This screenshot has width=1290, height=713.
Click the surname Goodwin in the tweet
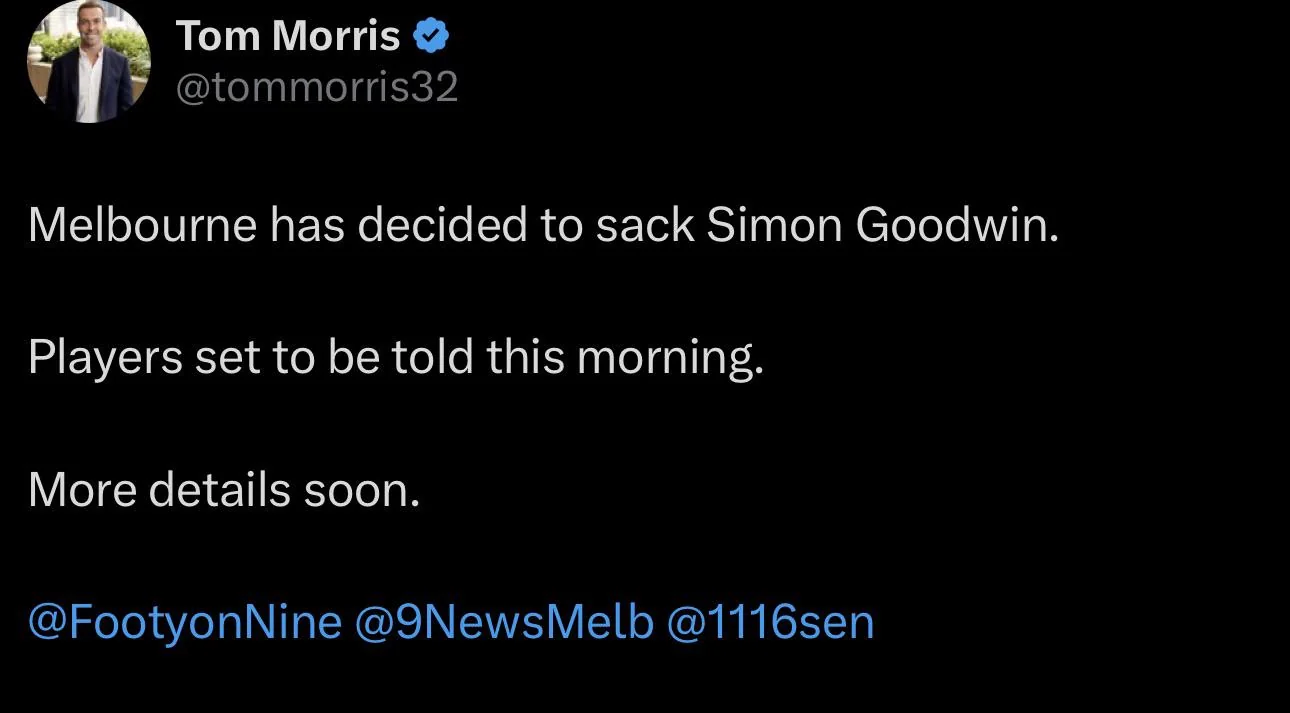click(x=956, y=226)
